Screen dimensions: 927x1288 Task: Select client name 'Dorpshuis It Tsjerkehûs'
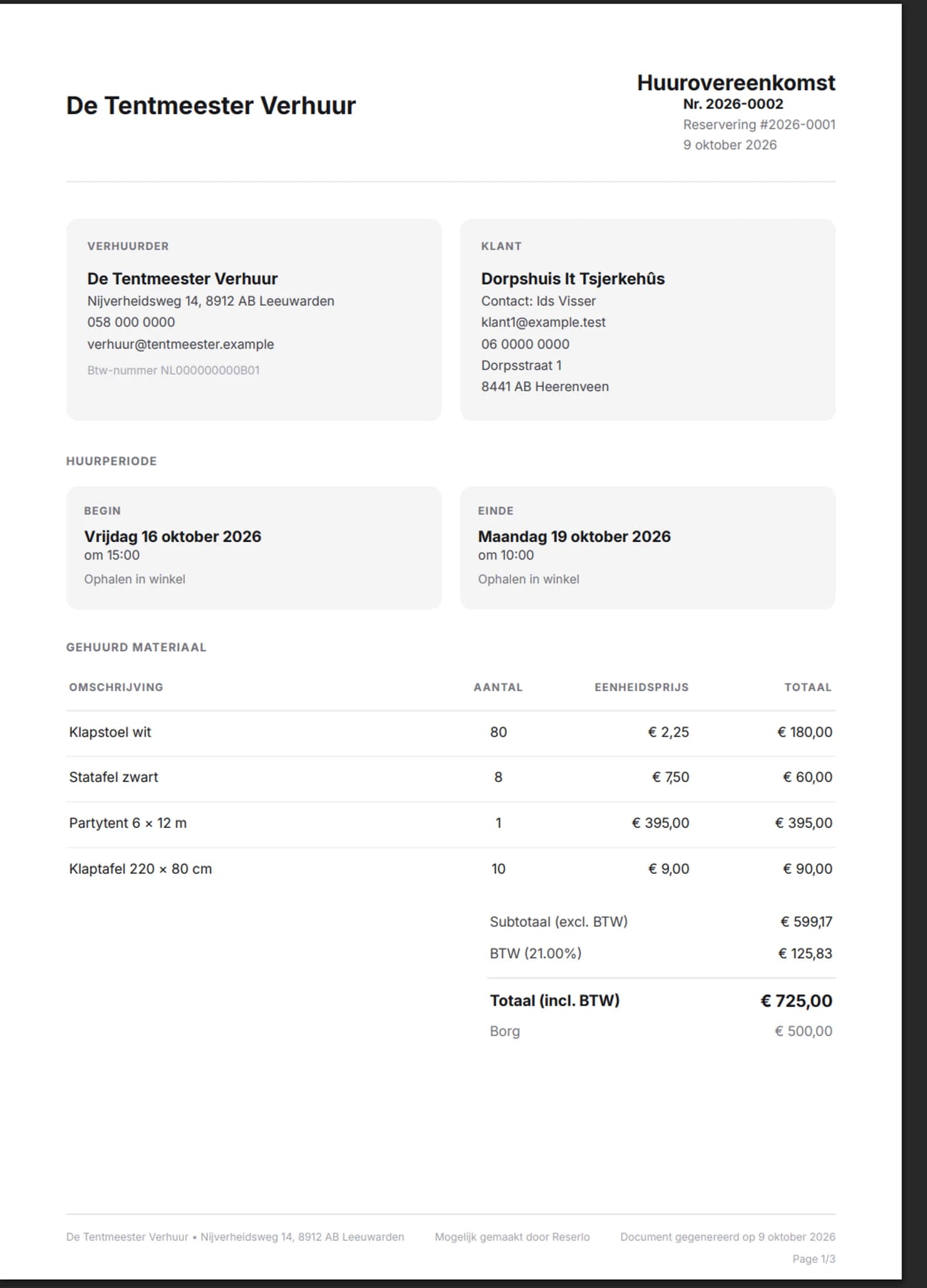click(x=572, y=279)
